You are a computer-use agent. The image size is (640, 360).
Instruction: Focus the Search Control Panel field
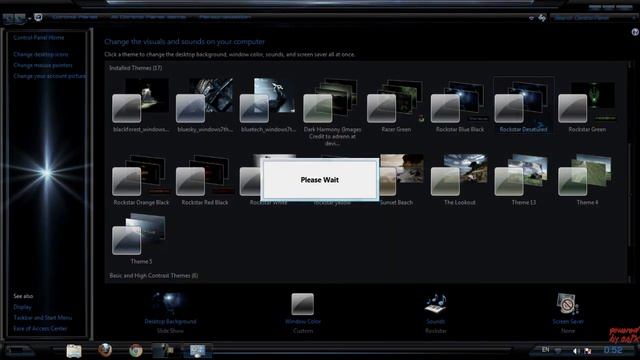tap(594, 18)
